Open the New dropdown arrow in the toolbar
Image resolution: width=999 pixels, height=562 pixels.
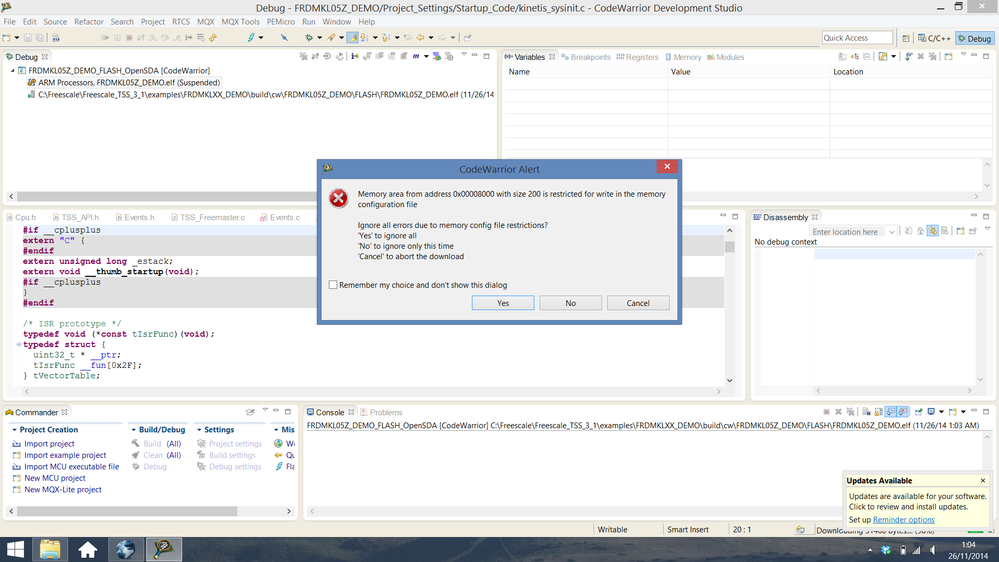(17, 38)
